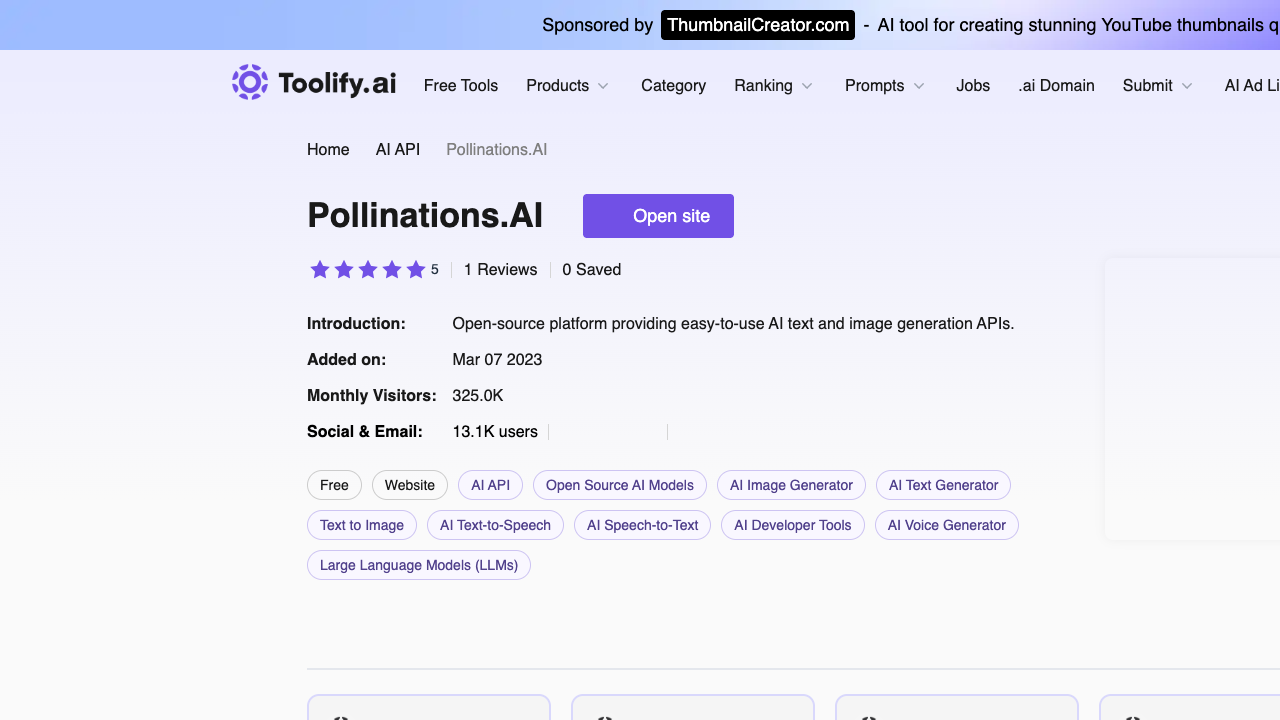The image size is (1280, 720).
Task: Open the AI Image Generator tag
Action: [791, 485]
